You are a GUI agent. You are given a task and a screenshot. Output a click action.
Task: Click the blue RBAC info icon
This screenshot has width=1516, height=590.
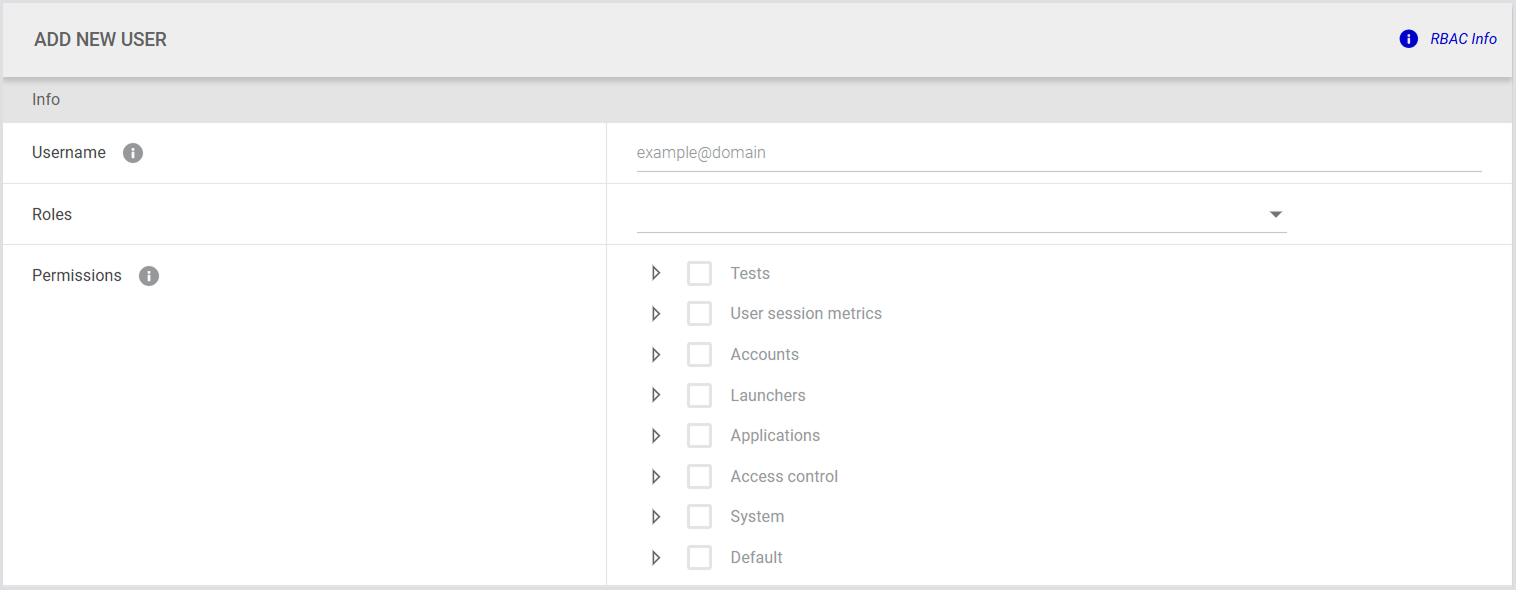1408,39
